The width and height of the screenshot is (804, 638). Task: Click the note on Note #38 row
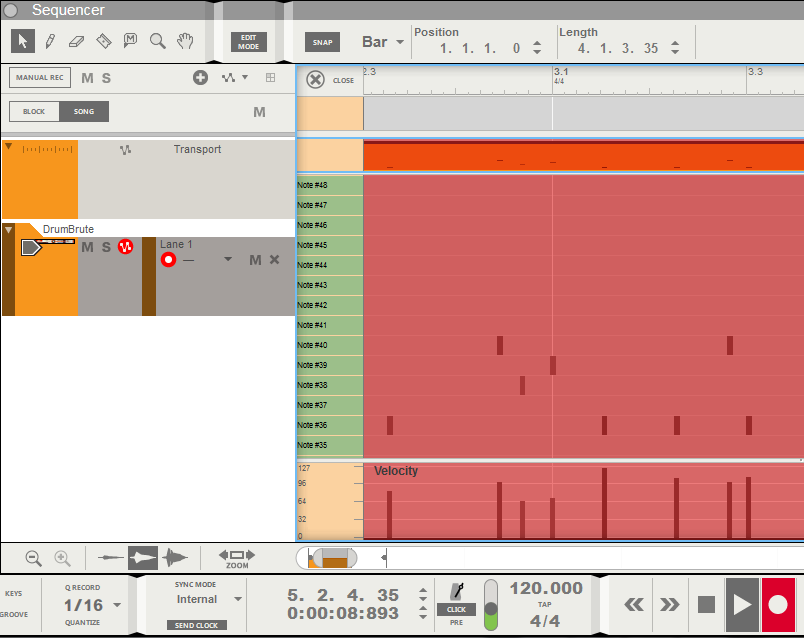(x=522, y=385)
